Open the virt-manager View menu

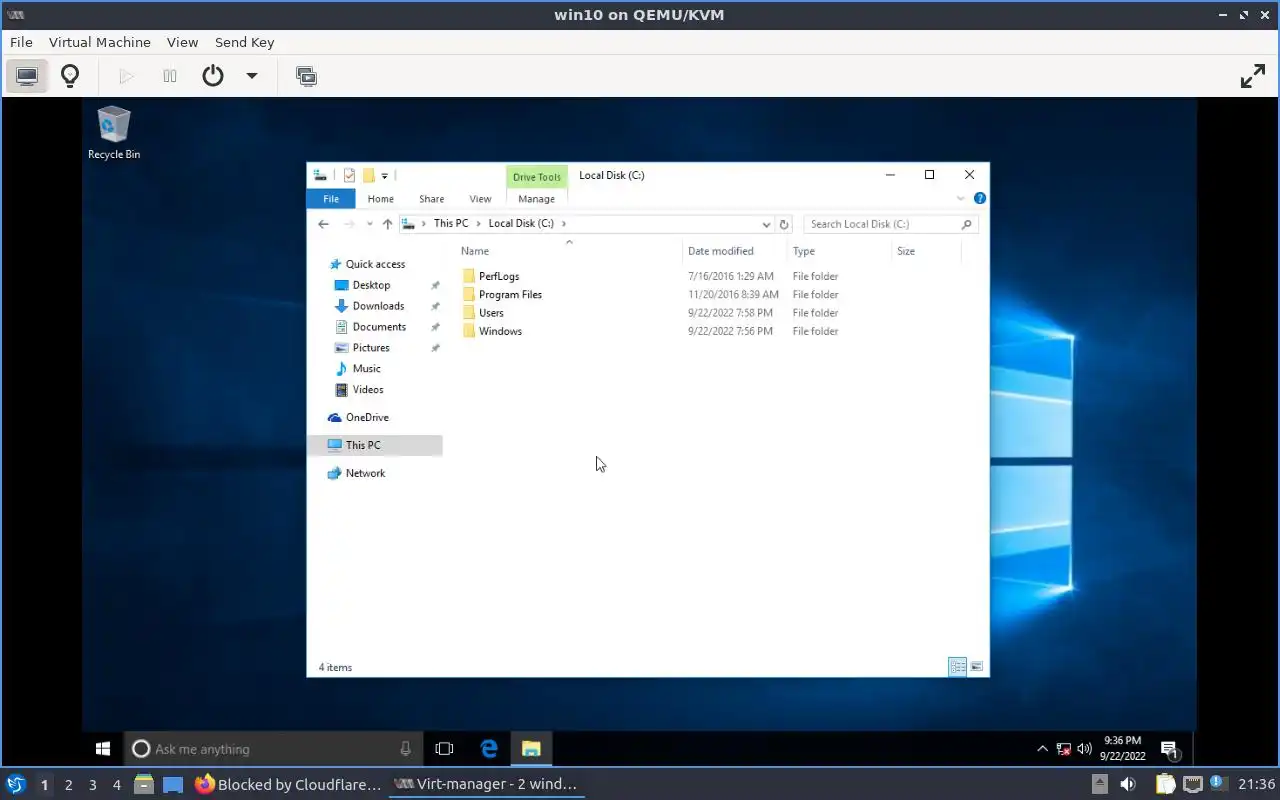[x=182, y=42]
